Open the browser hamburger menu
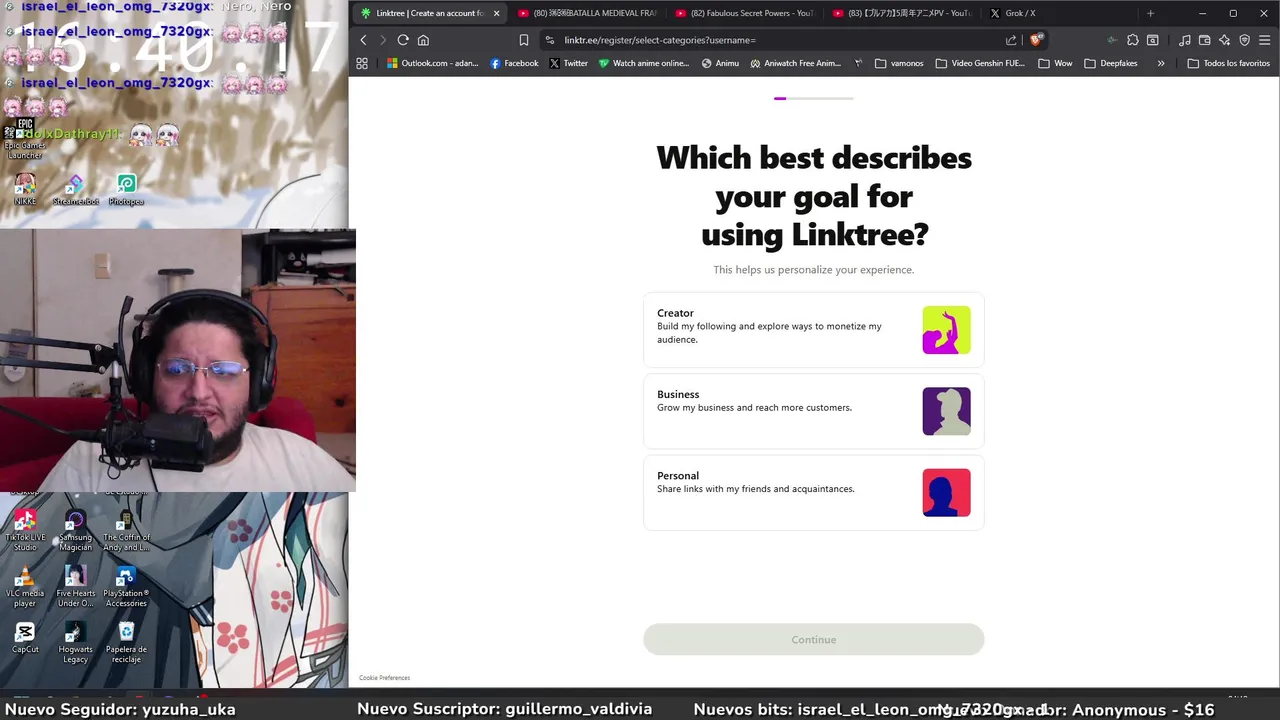 (1265, 40)
